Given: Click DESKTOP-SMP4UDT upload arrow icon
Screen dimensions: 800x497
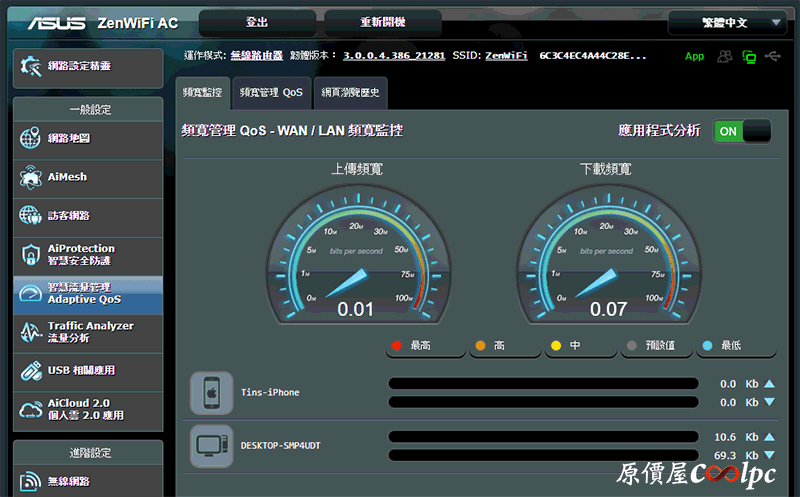Looking at the screenshot, I should coord(770,437).
